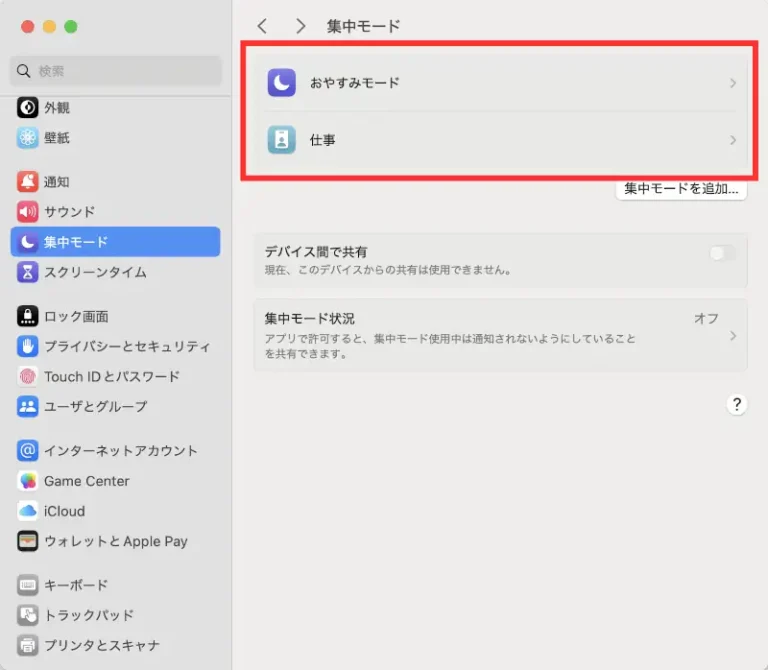Screen dimensions: 768x670
Task: Open help with the question mark button
Action: [737, 405]
